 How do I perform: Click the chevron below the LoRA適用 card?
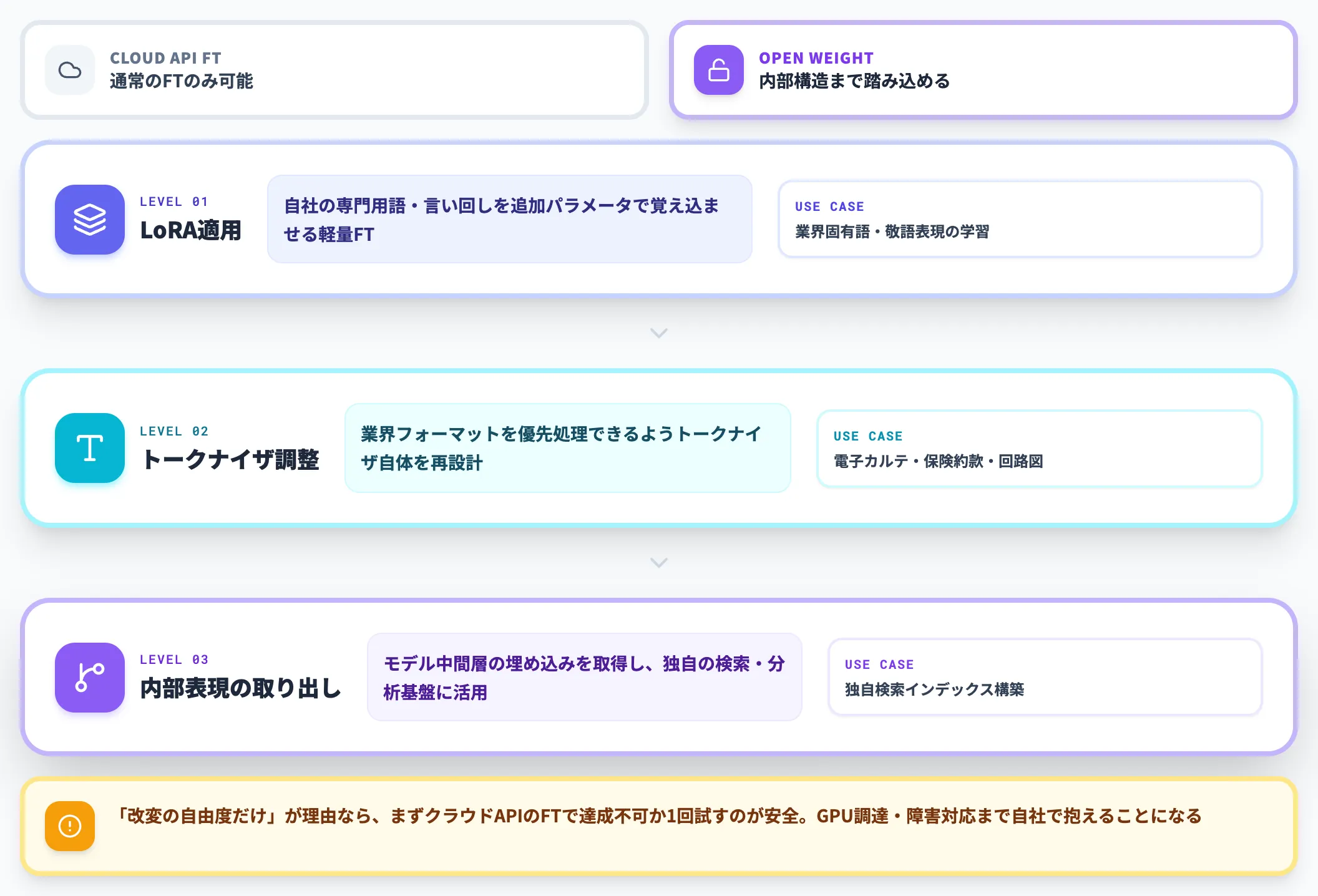(659, 333)
